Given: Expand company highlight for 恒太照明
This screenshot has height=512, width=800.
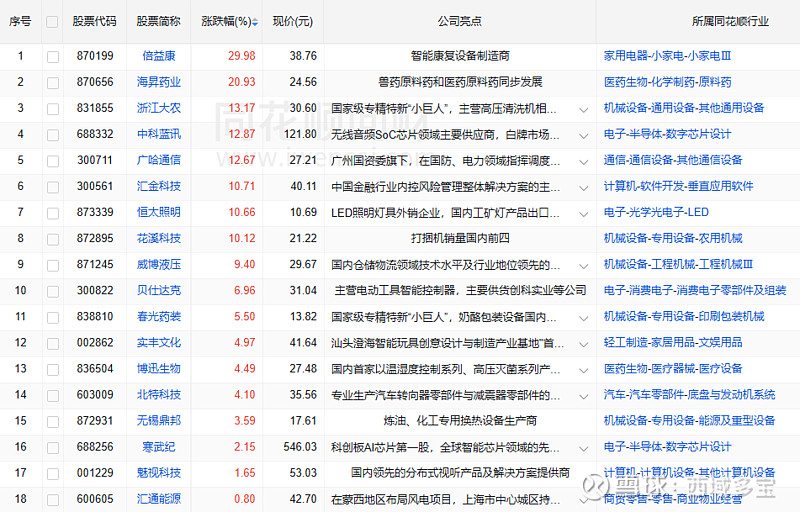Looking at the screenshot, I should point(584,214).
